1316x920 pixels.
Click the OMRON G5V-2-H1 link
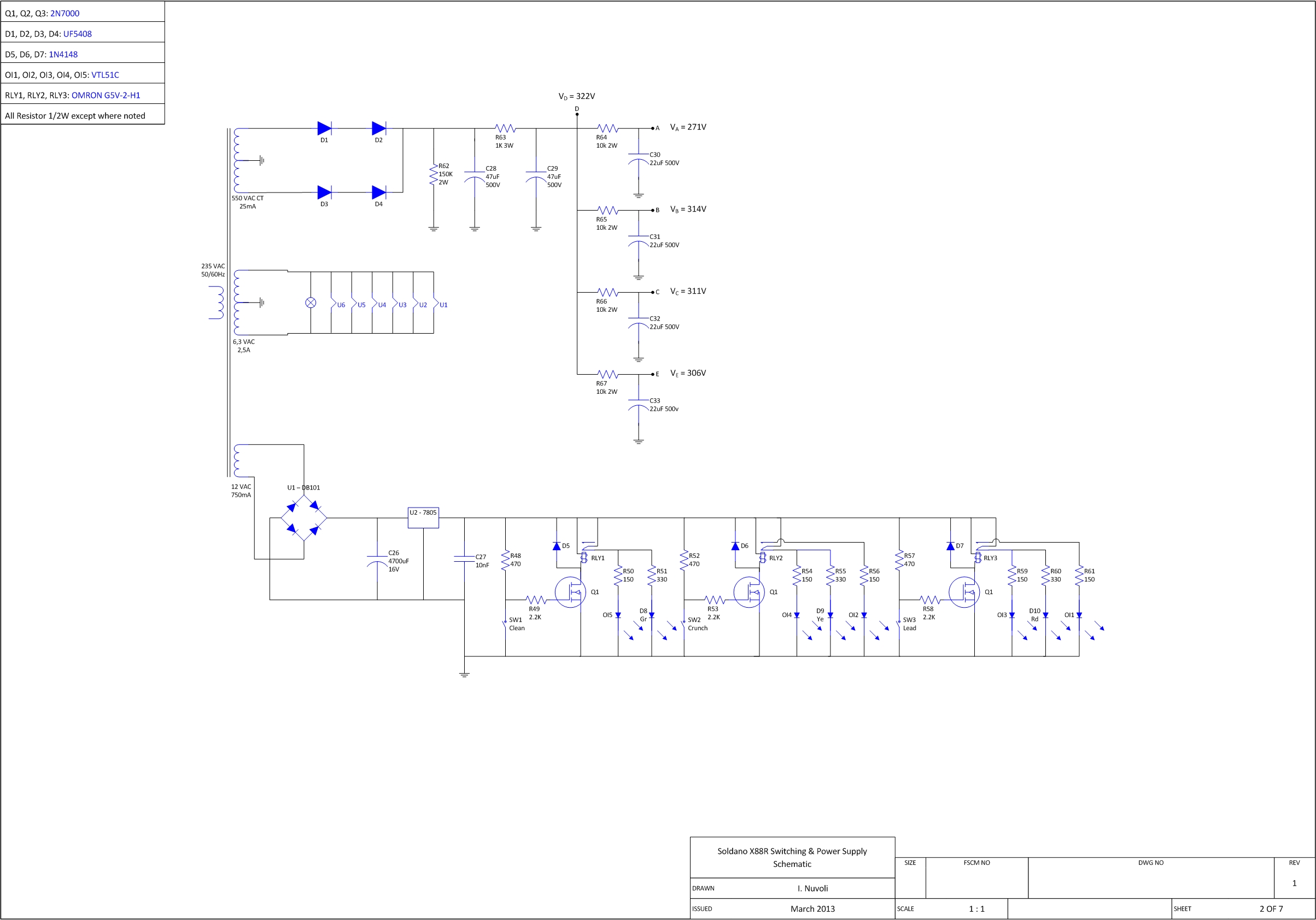(x=106, y=95)
